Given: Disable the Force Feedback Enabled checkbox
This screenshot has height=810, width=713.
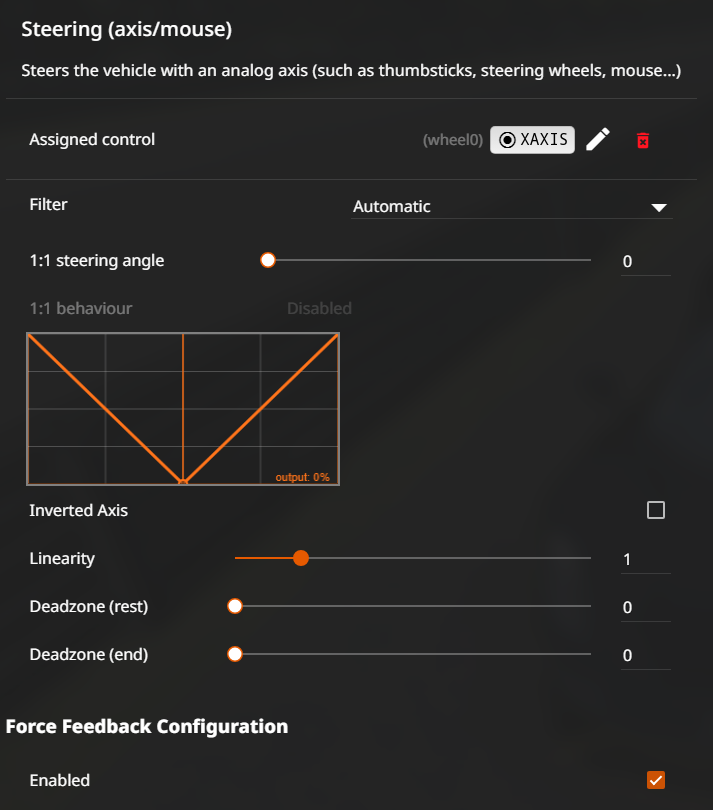Looking at the screenshot, I should pos(656,780).
